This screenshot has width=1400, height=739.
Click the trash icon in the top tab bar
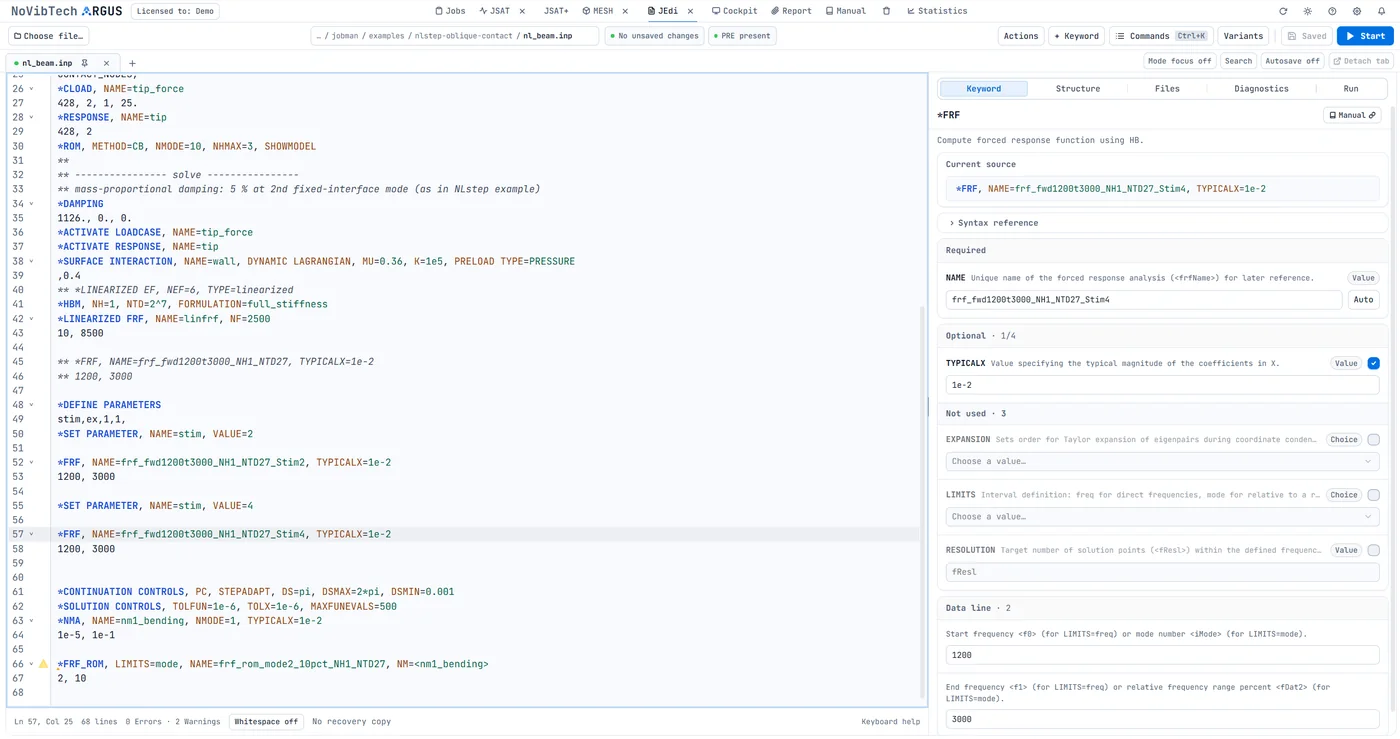(886, 11)
